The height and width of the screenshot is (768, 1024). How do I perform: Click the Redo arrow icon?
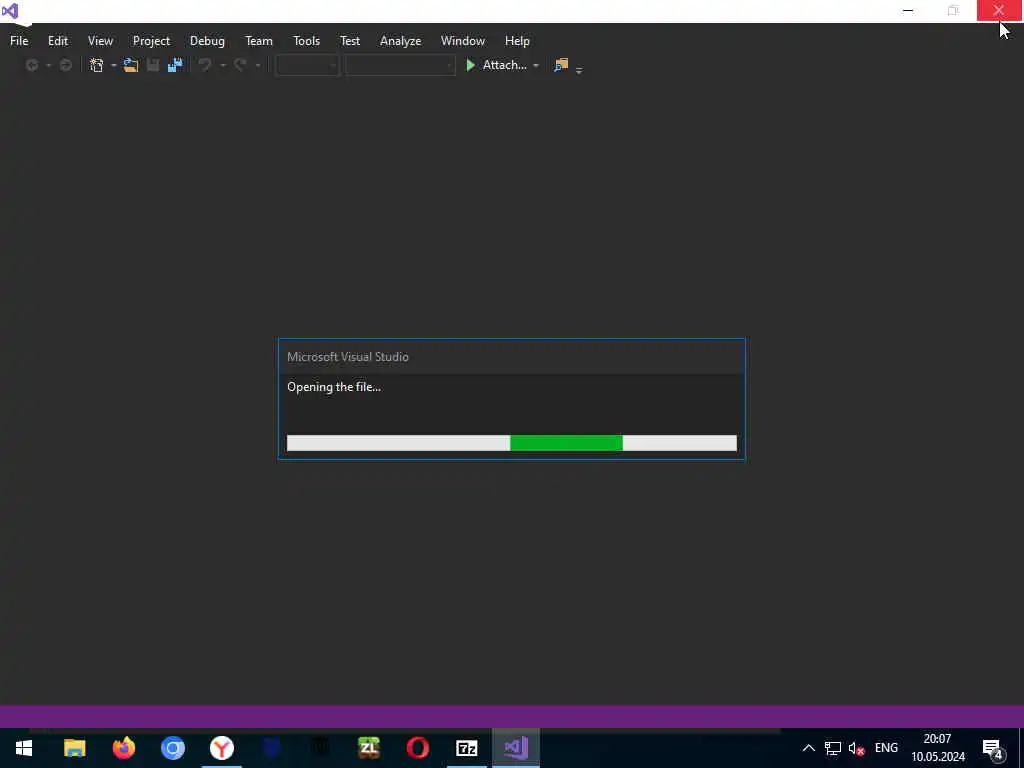(240, 65)
